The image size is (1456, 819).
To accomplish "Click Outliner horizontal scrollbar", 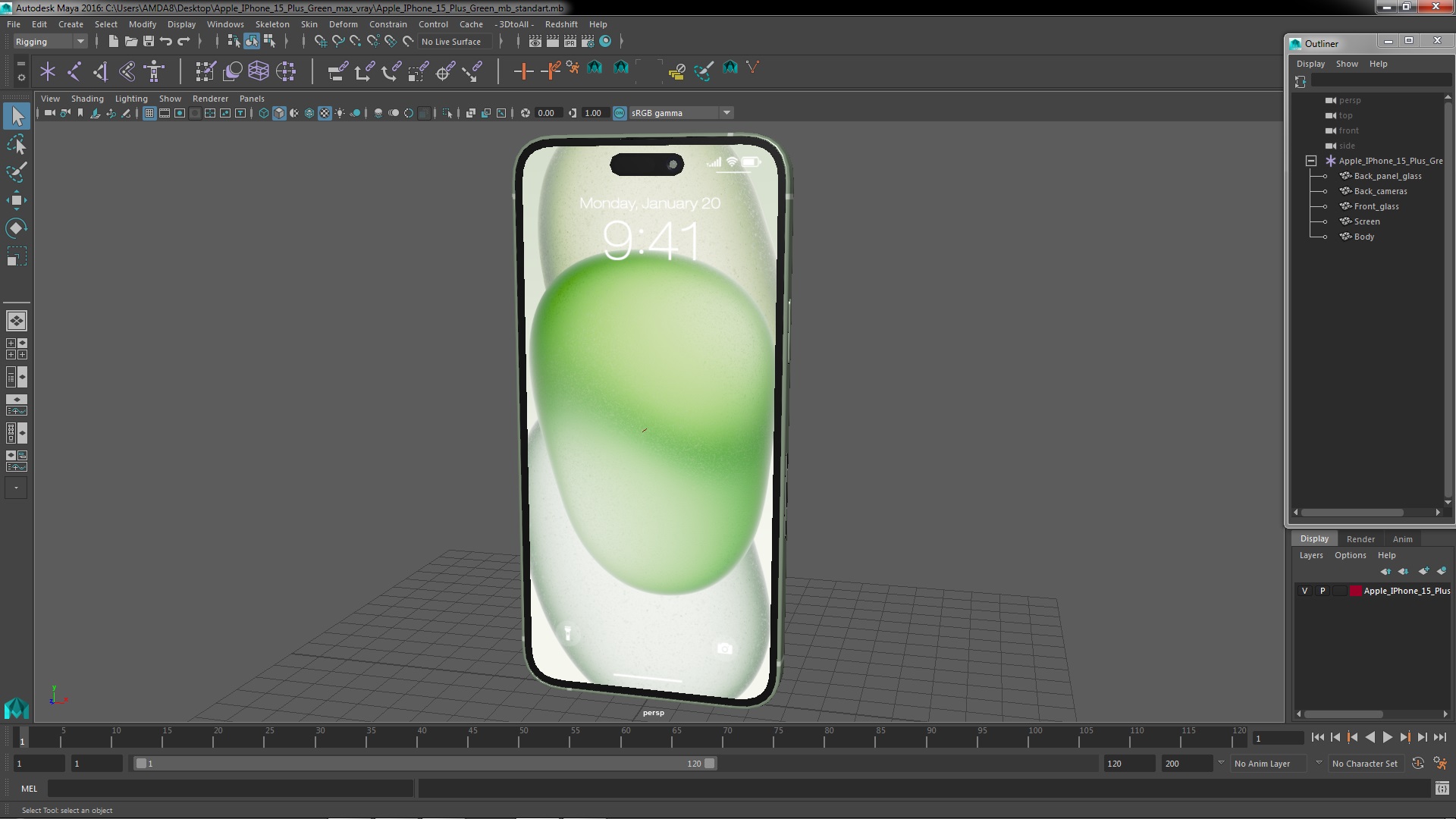I will tap(1353, 513).
